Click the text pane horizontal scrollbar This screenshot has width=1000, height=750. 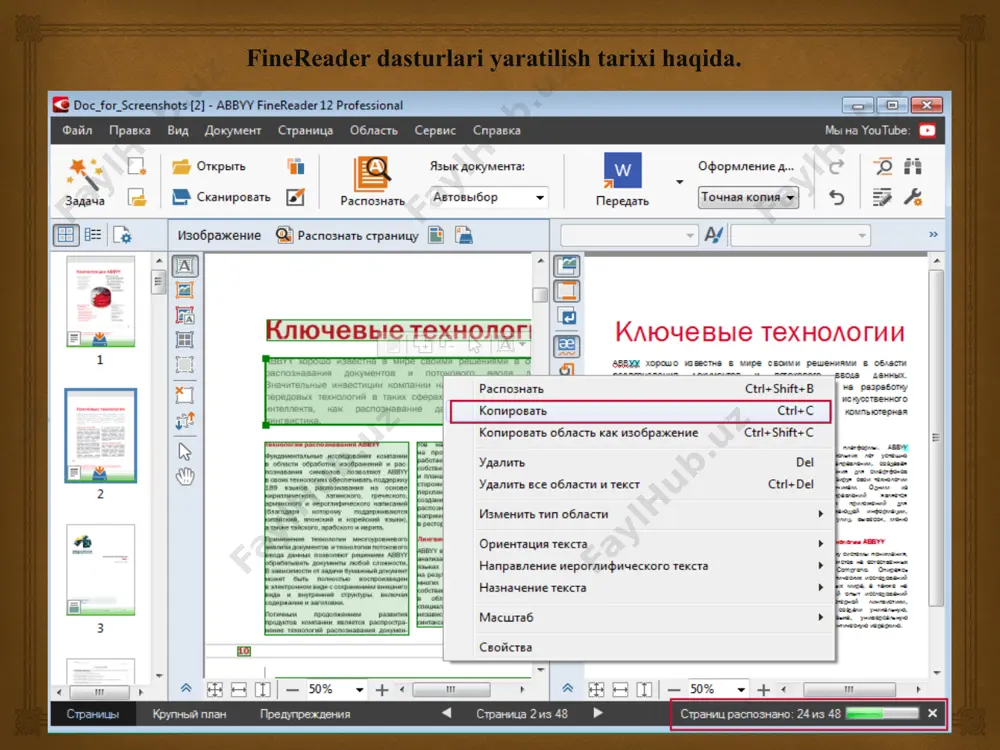[849, 689]
